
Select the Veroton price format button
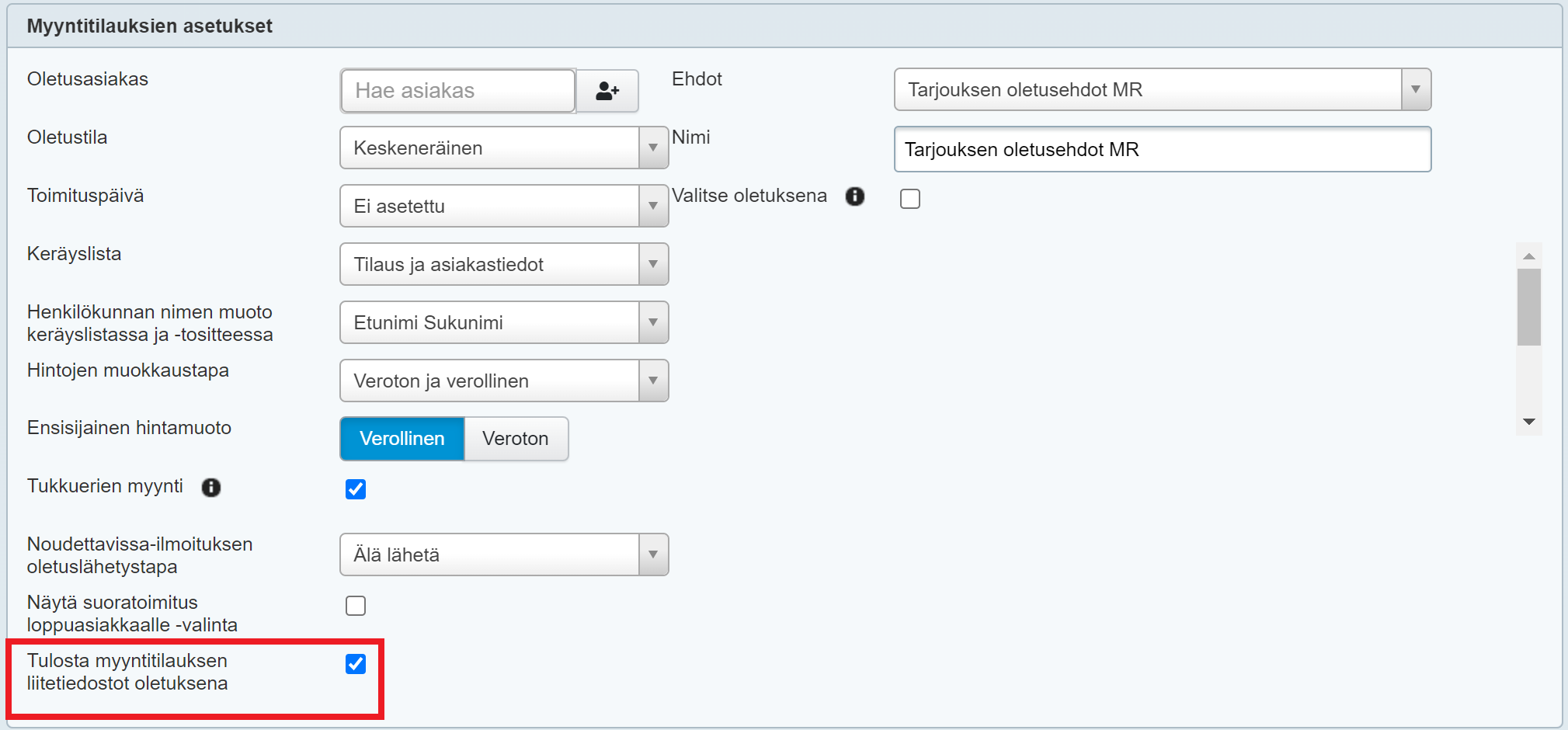[516, 439]
